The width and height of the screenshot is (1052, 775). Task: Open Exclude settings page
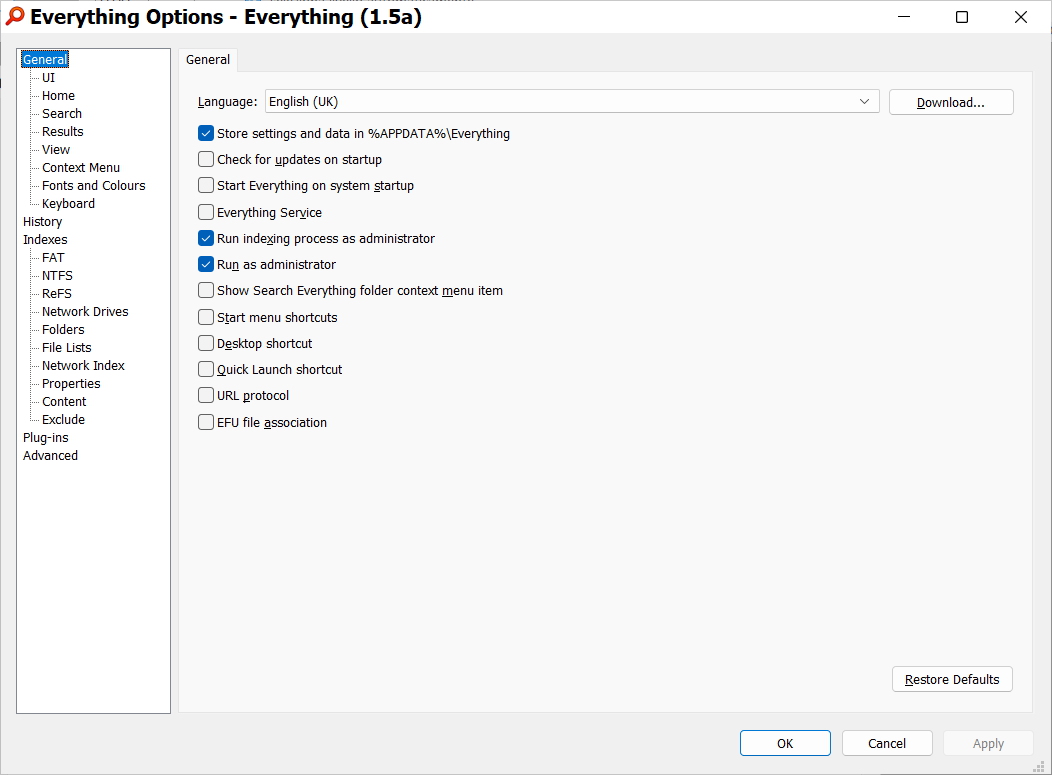pyautogui.click(x=63, y=419)
